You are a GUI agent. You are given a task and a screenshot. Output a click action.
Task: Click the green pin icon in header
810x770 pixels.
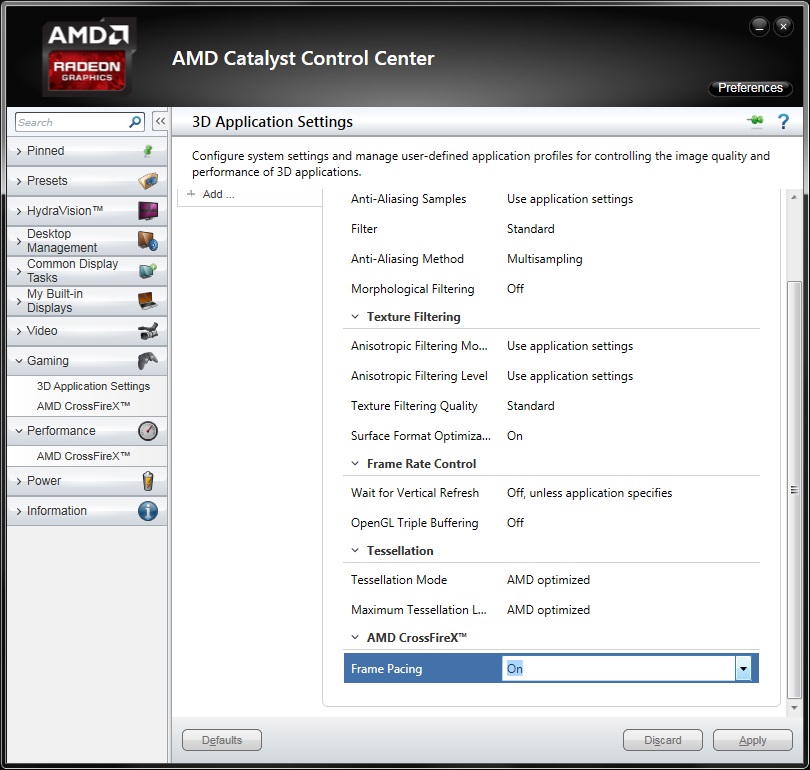pyautogui.click(x=755, y=121)
